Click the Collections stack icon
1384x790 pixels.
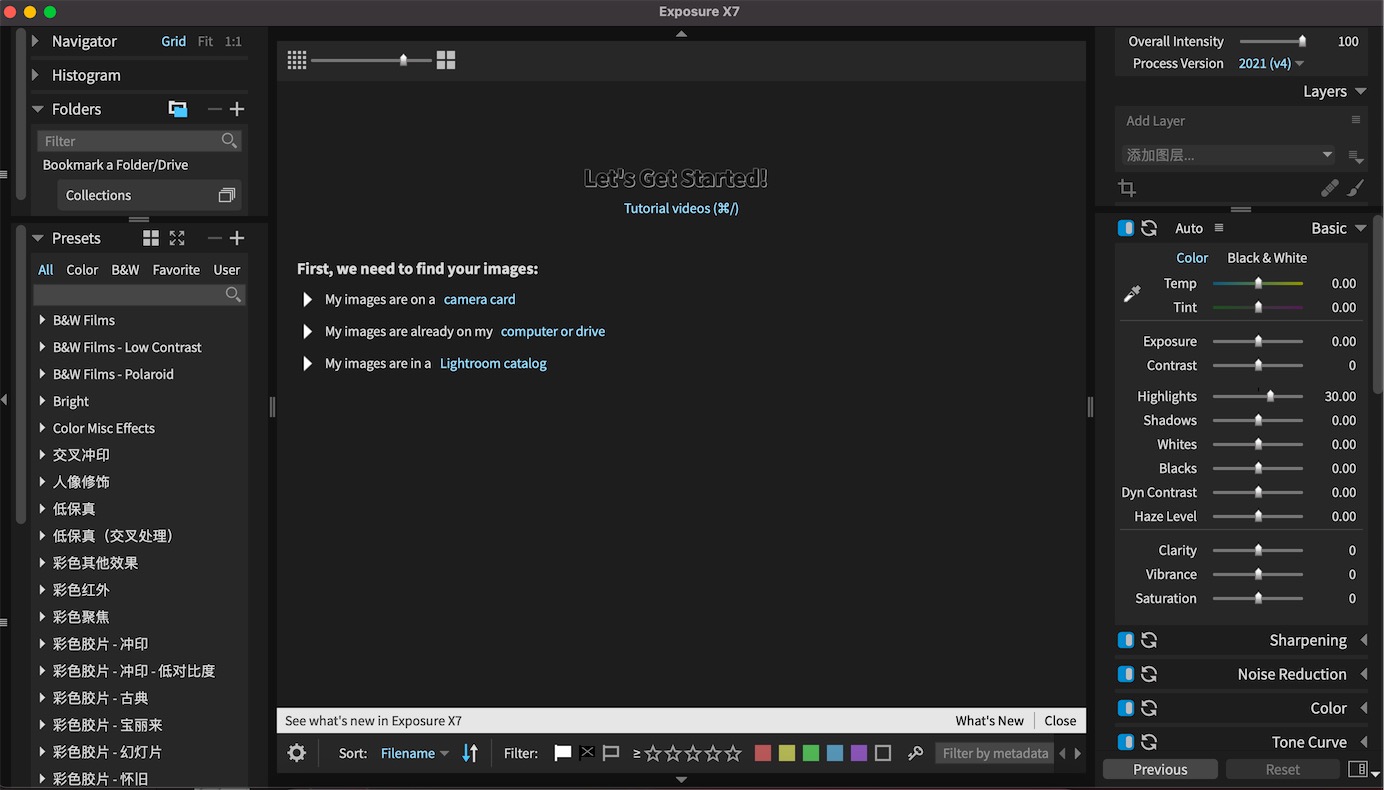(x=227, y=195)
